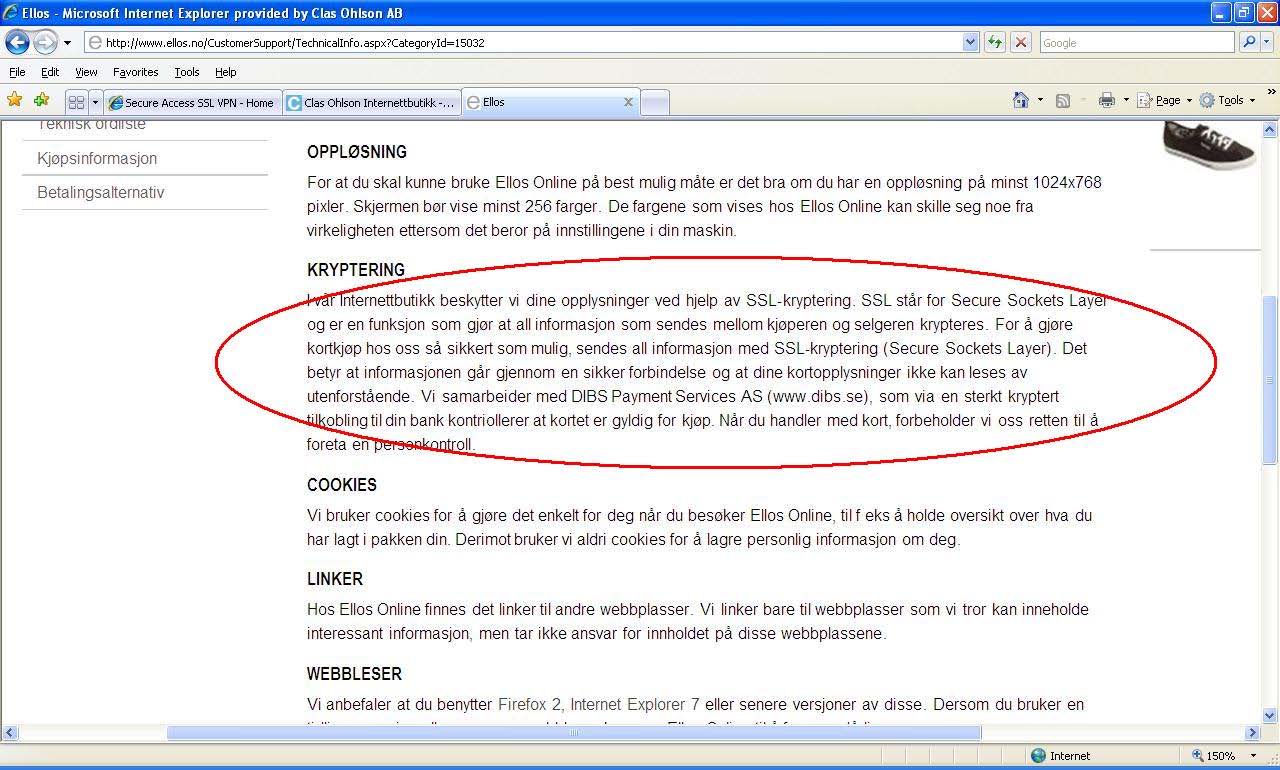The width and height of the screenshot is (1280, 770).
Task: Open a new blank tab
Action: point(655,102)
